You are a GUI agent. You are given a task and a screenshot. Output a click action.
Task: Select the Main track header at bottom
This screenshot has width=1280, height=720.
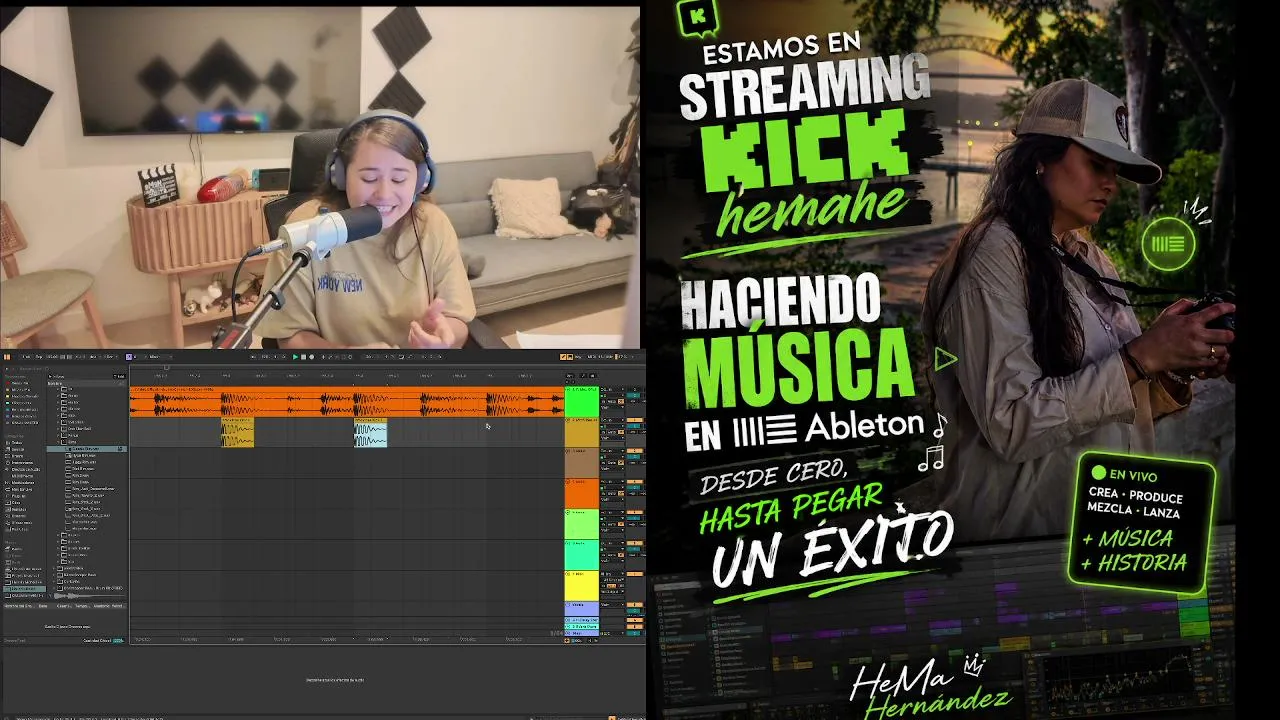coord(581,632)
